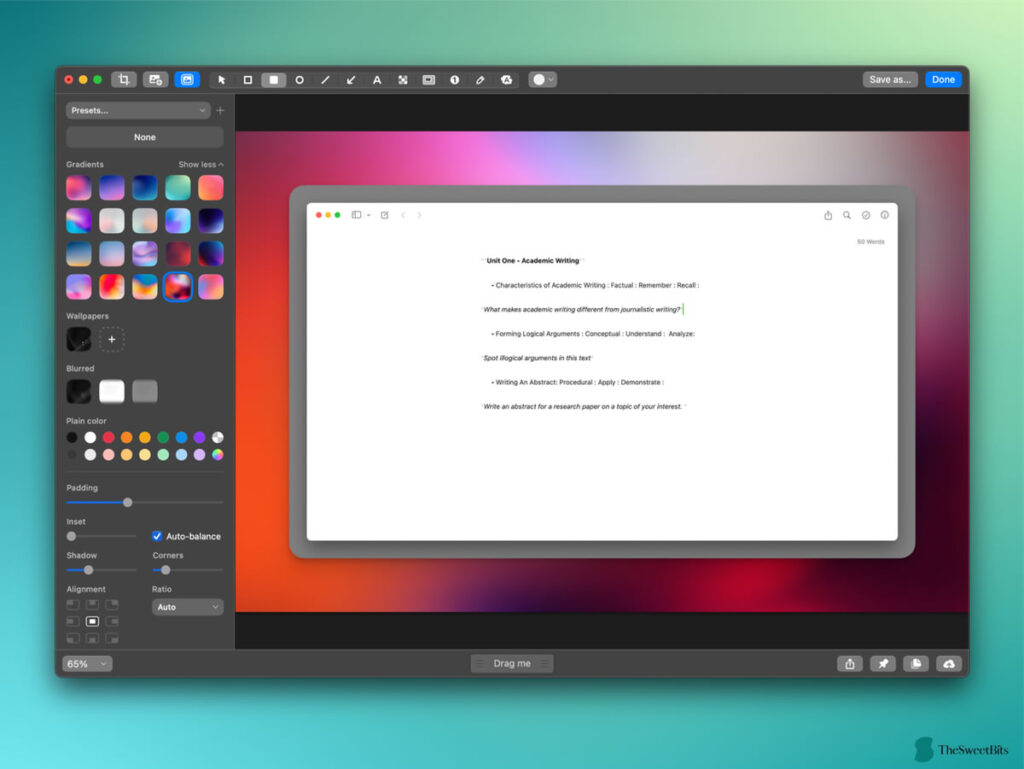Select the Pen annotation tool

(480, 79)
